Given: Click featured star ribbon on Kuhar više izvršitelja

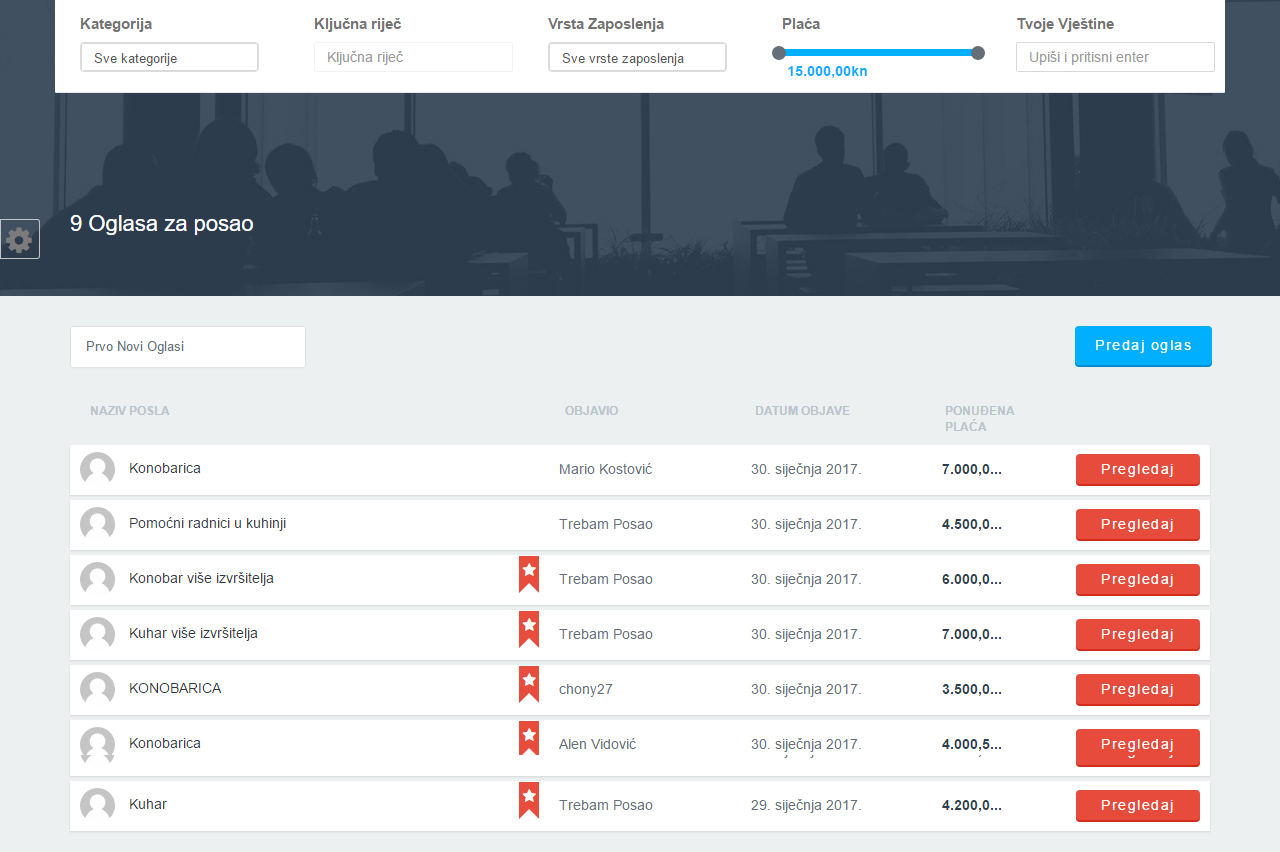Looking at the screenshot, I should [x=529, y=629].
